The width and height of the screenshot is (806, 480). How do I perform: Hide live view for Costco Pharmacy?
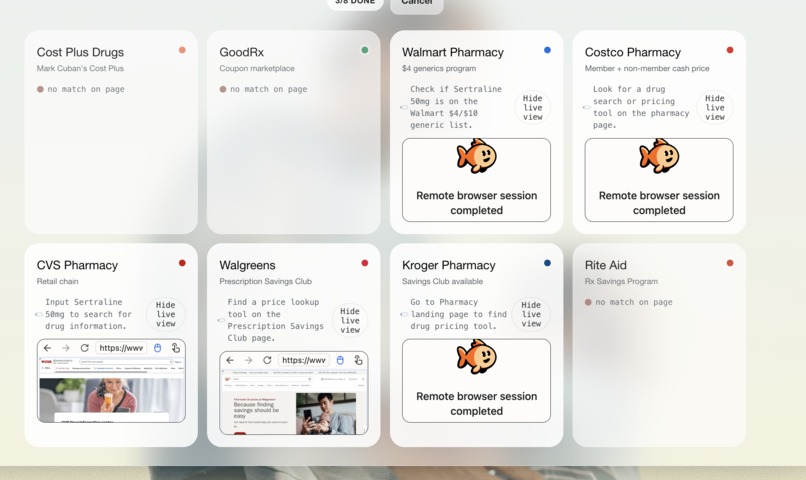(x=715, y=107)
